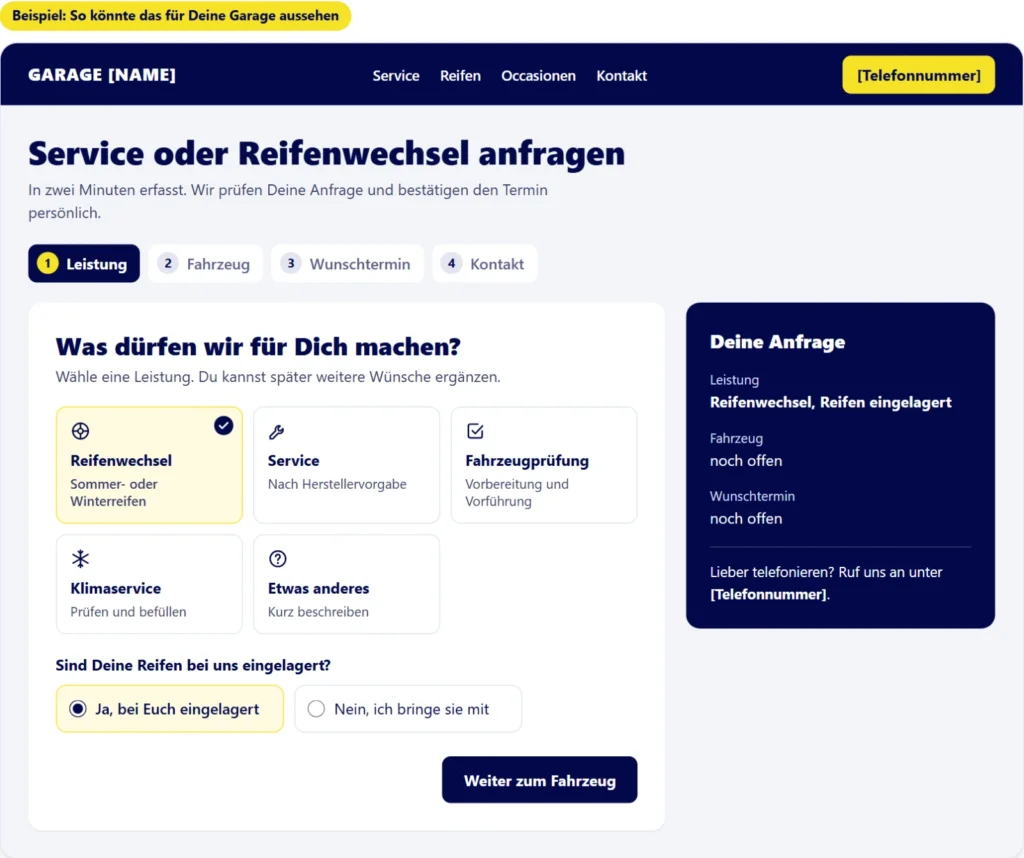Pick the Fahrzeugprüfung card
1024x858 pixels.
click(544, 465)
